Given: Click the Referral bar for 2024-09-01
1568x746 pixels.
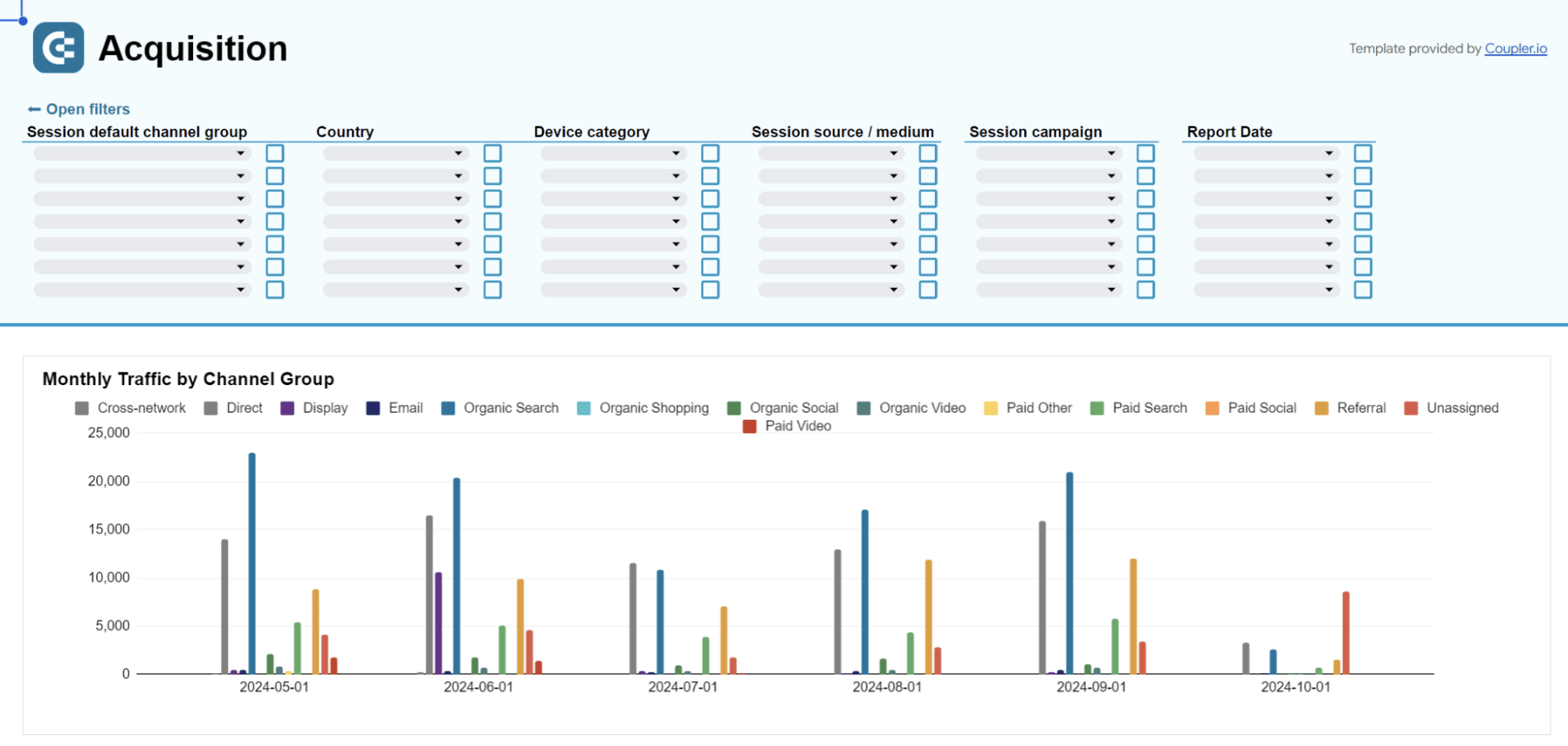Looking at the screenshot, I should (1133, 616).
